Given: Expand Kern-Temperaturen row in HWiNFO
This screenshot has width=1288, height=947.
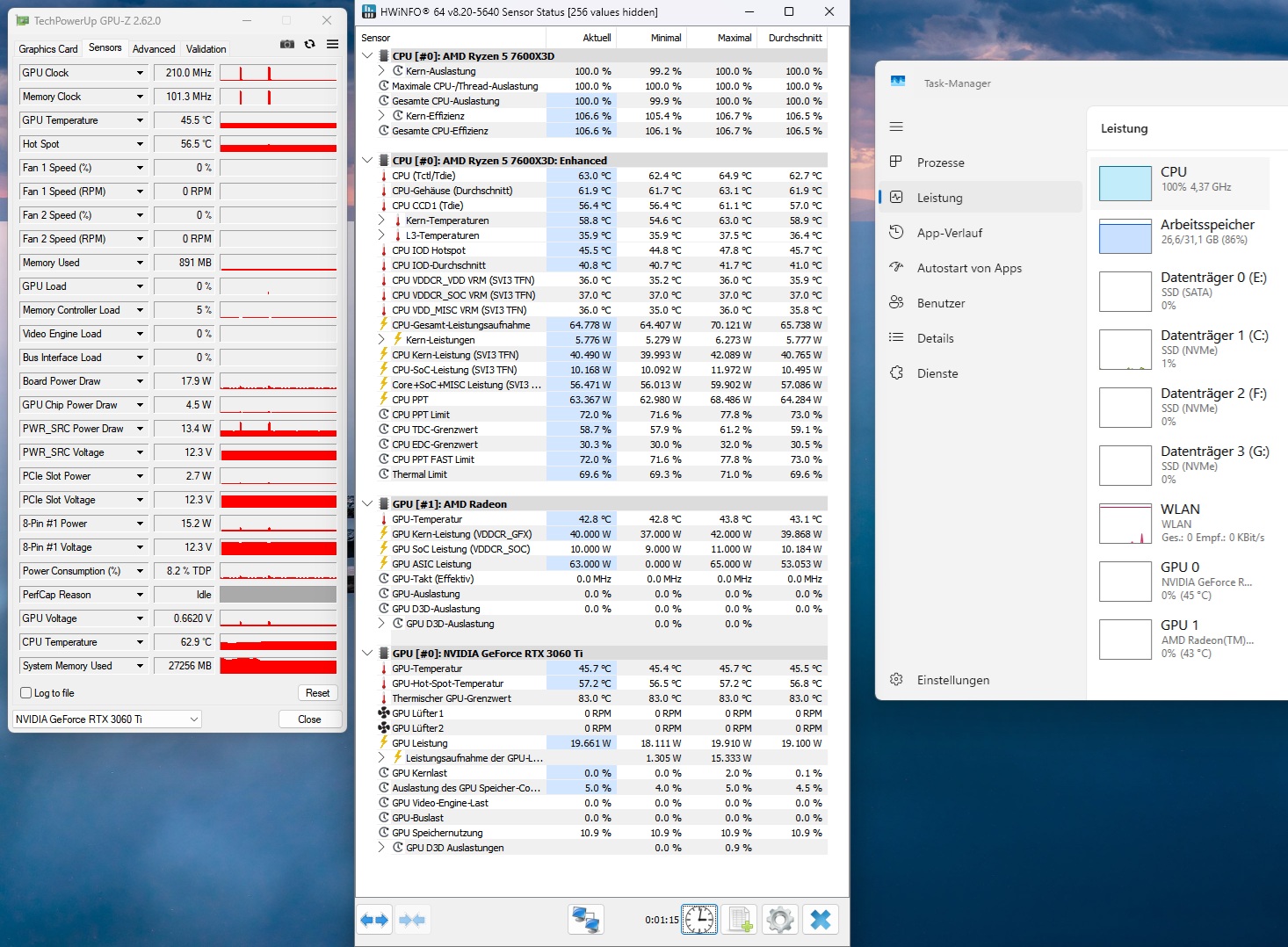Looking at the screenshot, I should pos(381,220).
